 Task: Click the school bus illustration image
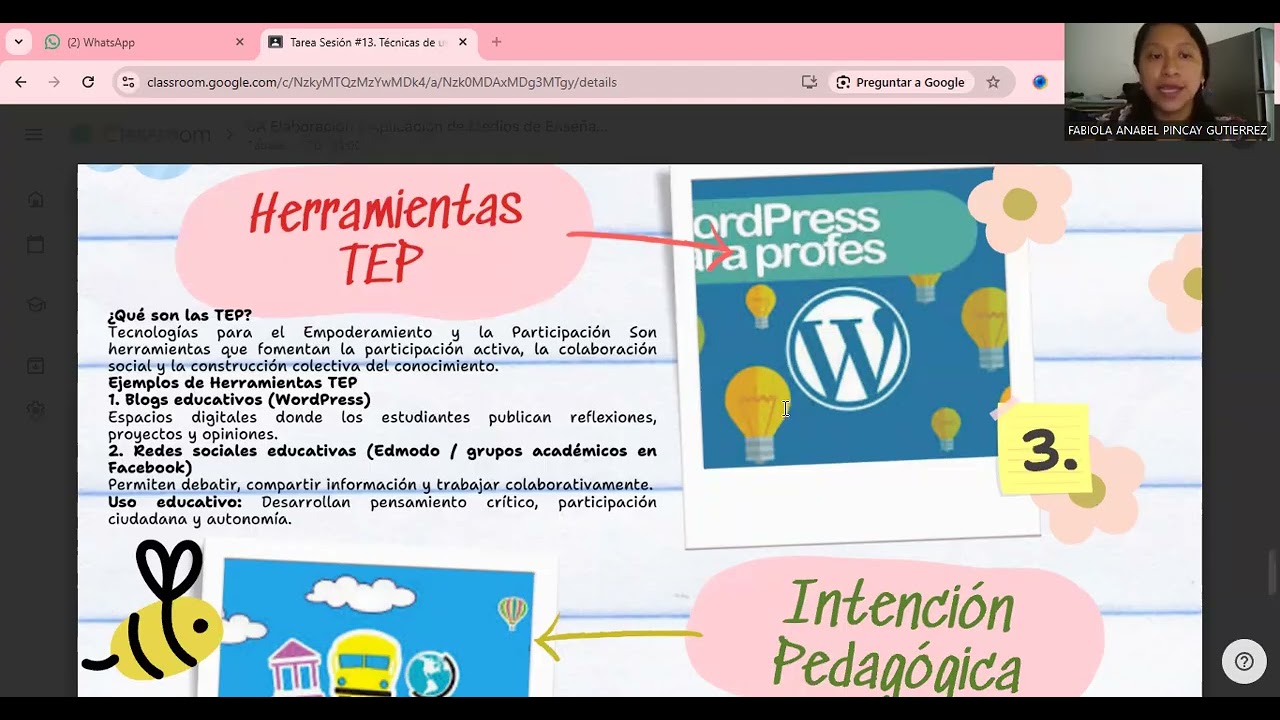pyautogui.click(x=377, y=627)
